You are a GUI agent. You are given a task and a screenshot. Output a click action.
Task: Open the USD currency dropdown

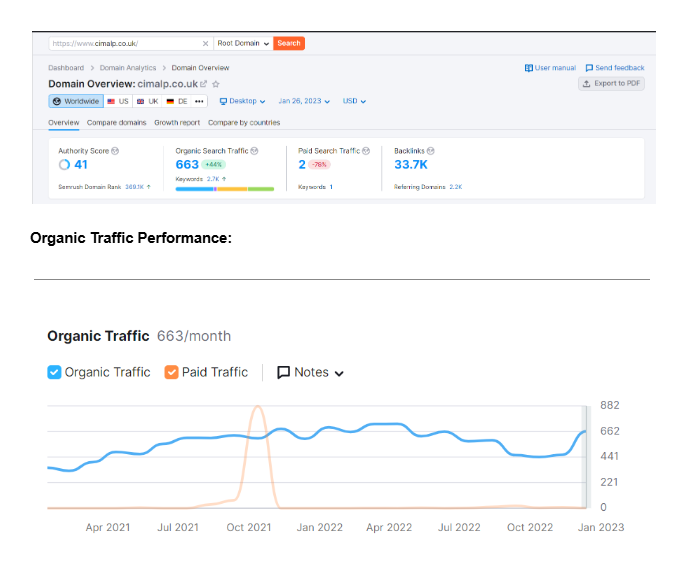click(x=354, y=101)
